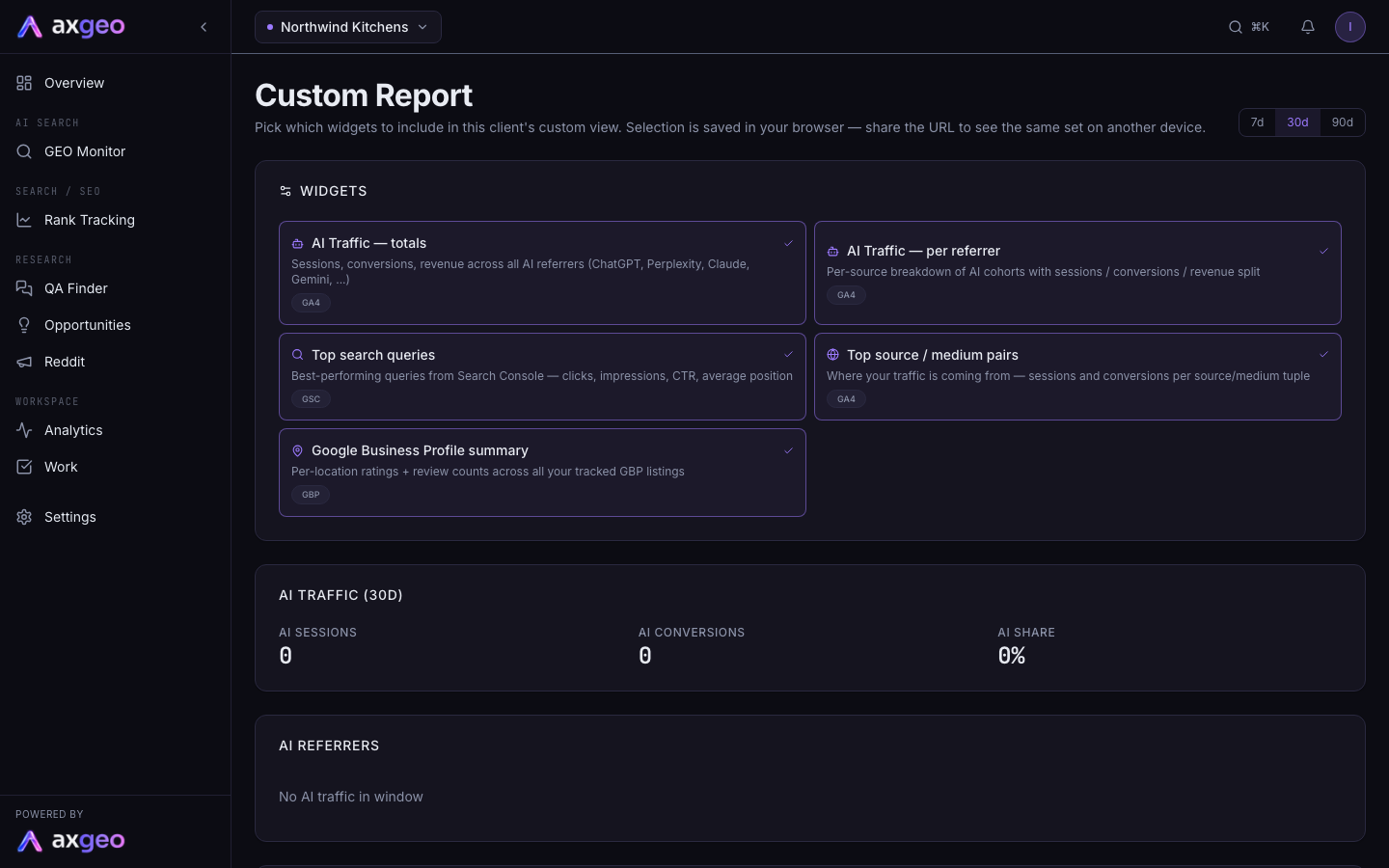Open QA Finder page

point(116,288)
